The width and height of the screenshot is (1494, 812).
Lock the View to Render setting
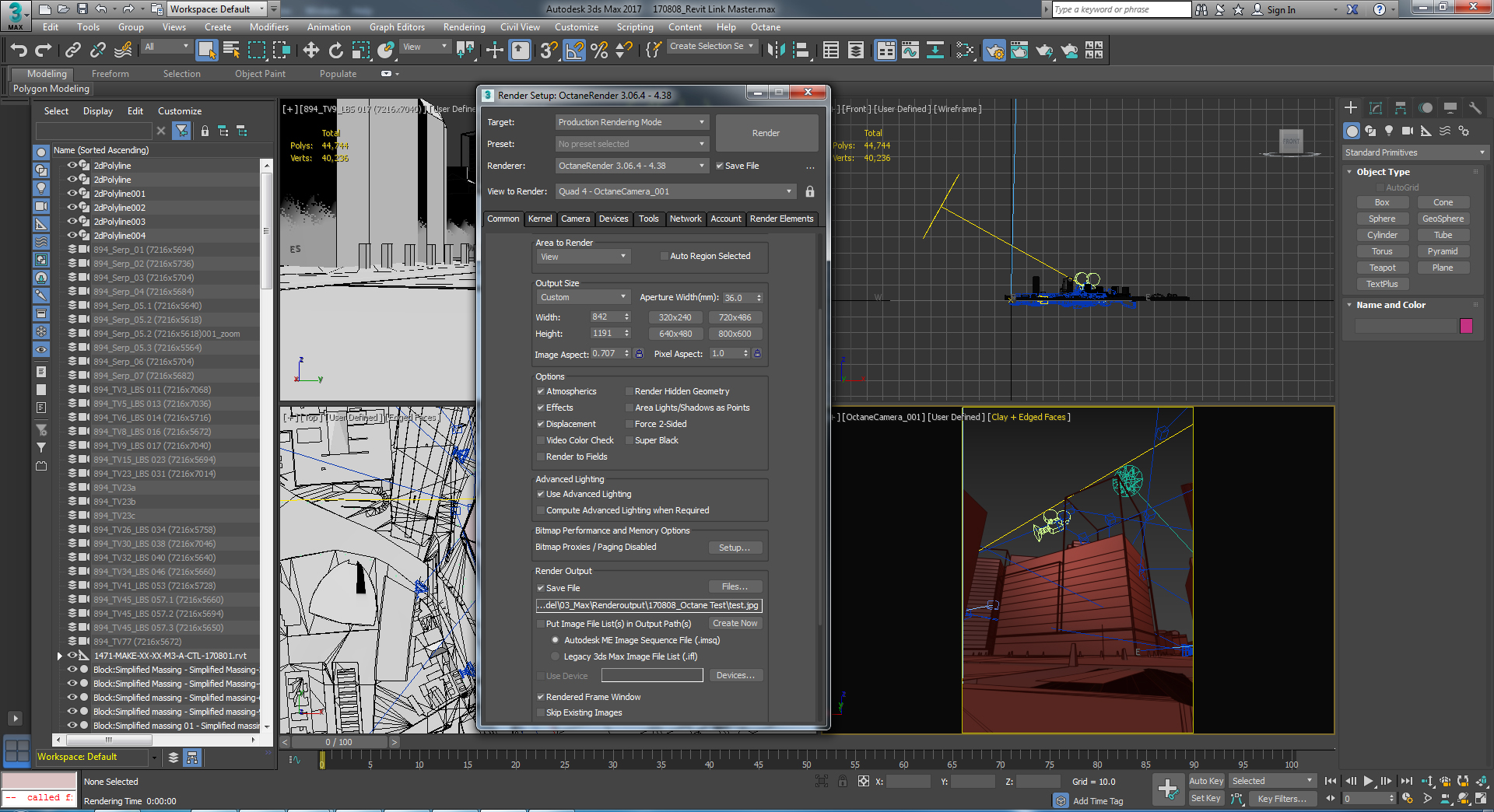click(x=810, y=191)
